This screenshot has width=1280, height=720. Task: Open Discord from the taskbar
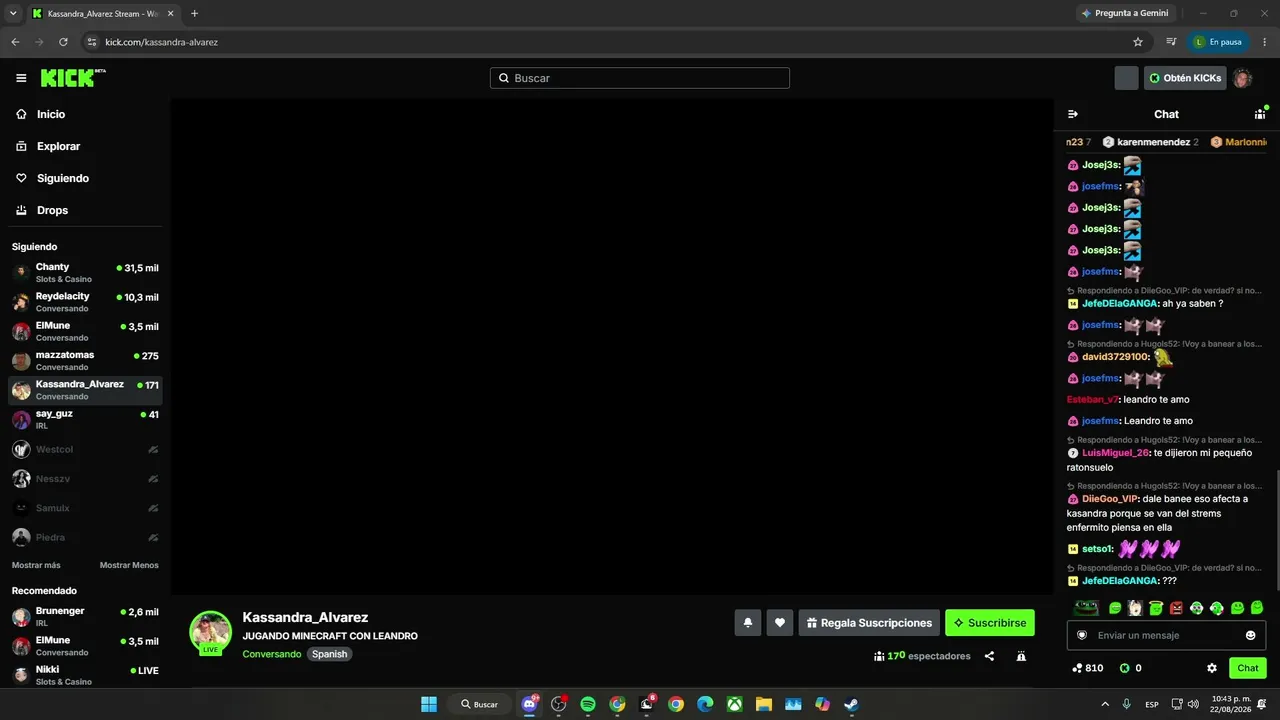tap(529, 704)
